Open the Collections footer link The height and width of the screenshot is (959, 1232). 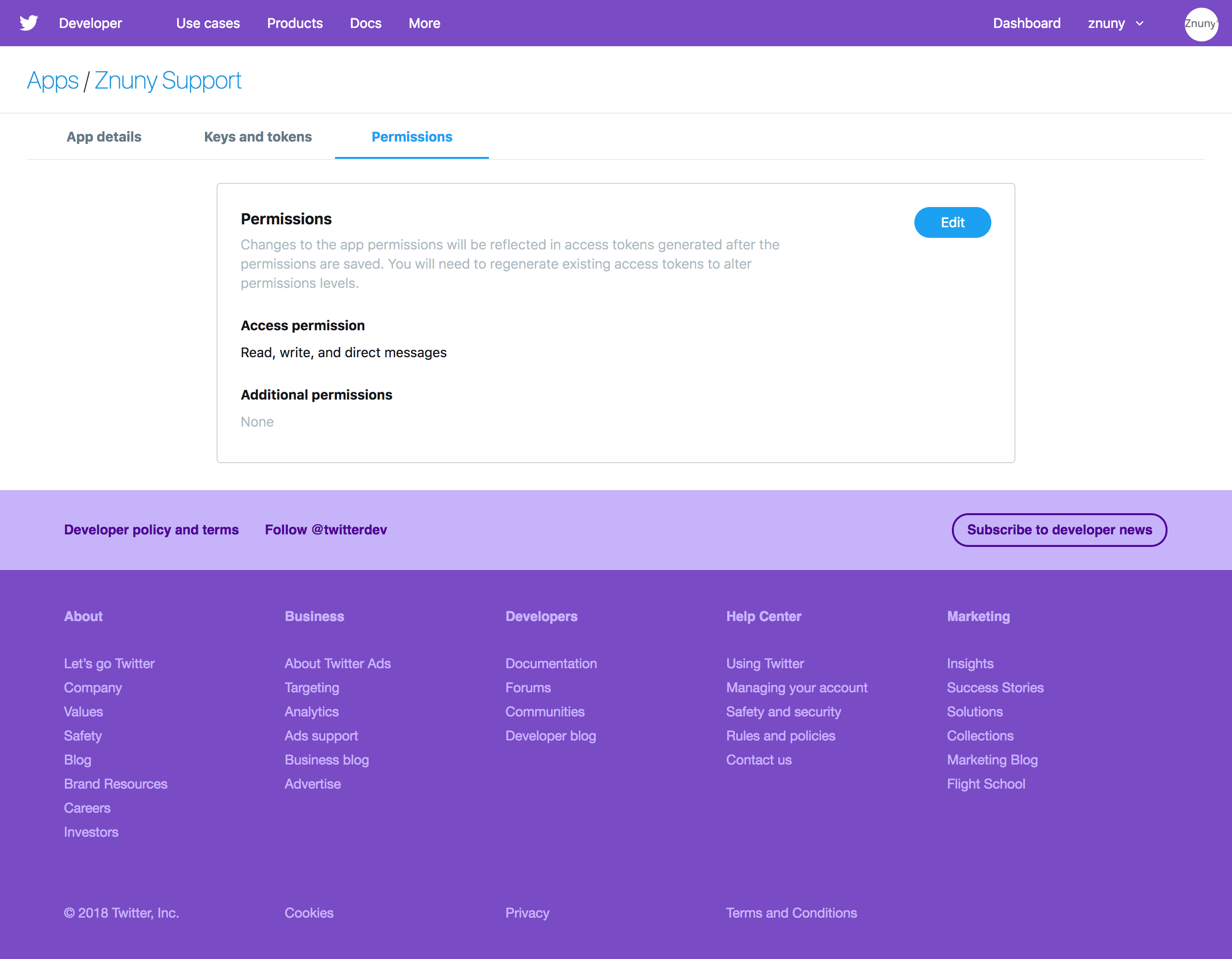(x=980, y=736)
